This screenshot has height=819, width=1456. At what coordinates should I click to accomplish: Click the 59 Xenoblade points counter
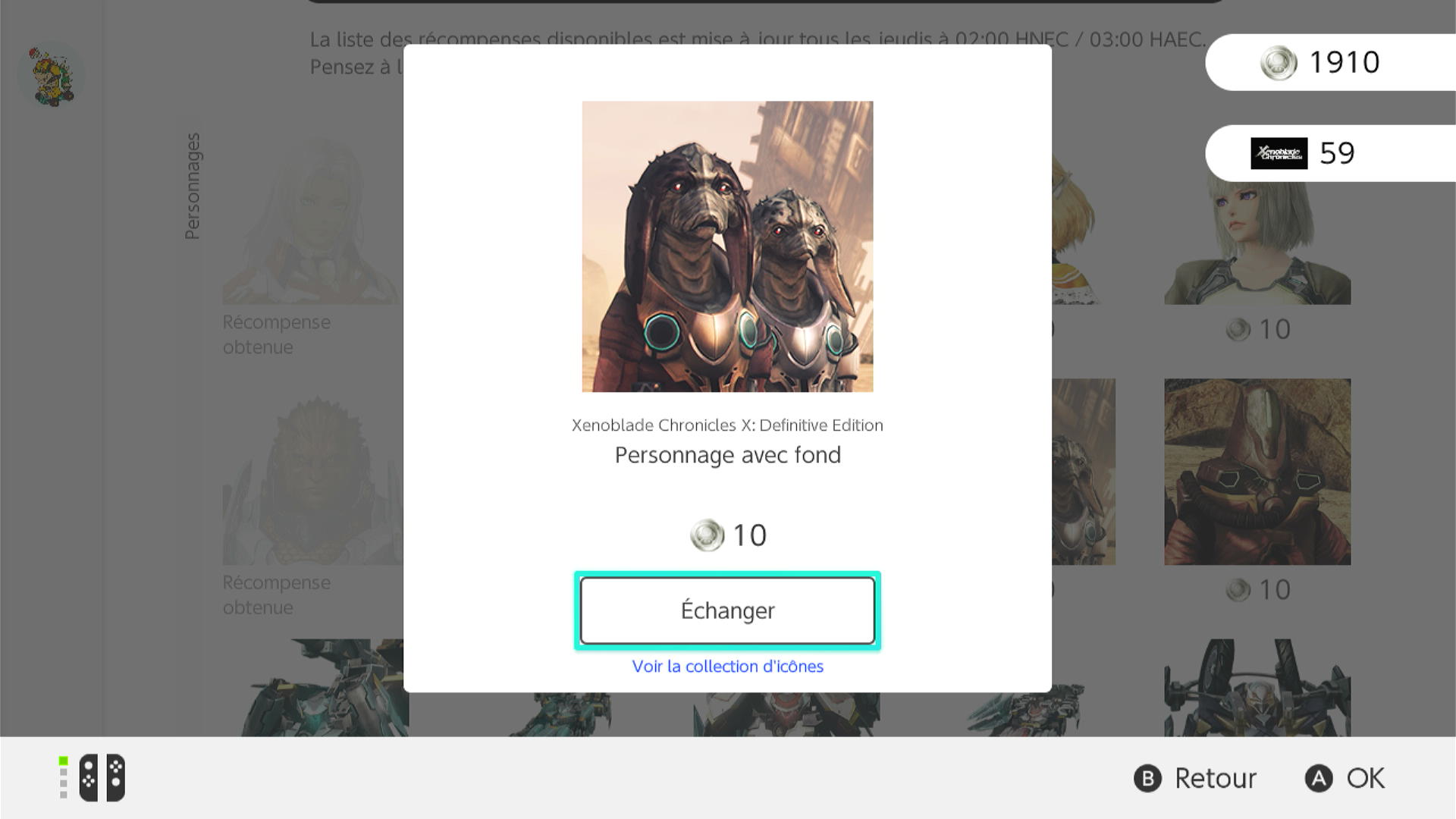point(1337,153)
